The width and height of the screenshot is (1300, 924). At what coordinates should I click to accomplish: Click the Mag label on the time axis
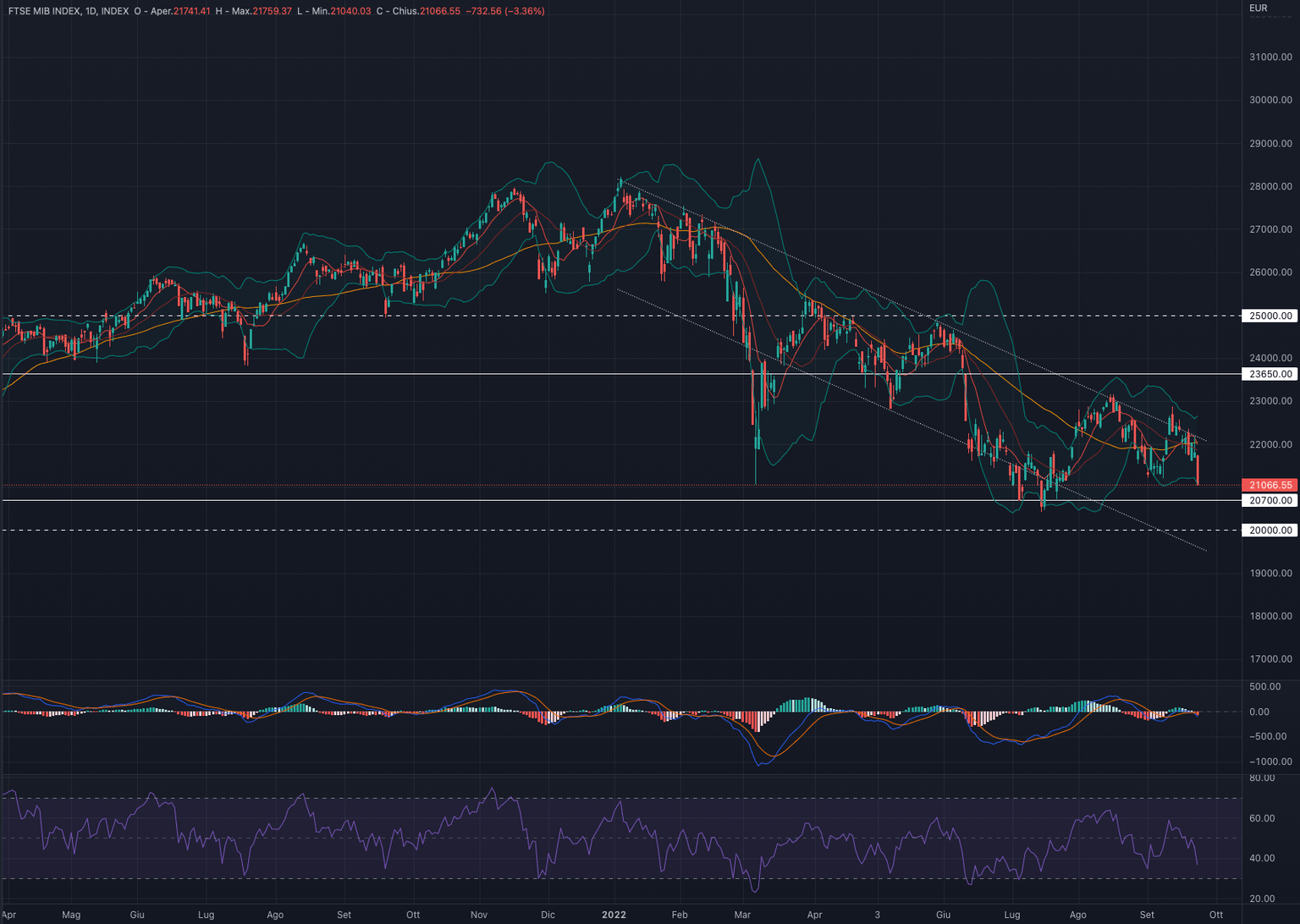click(x=71, y=915)
